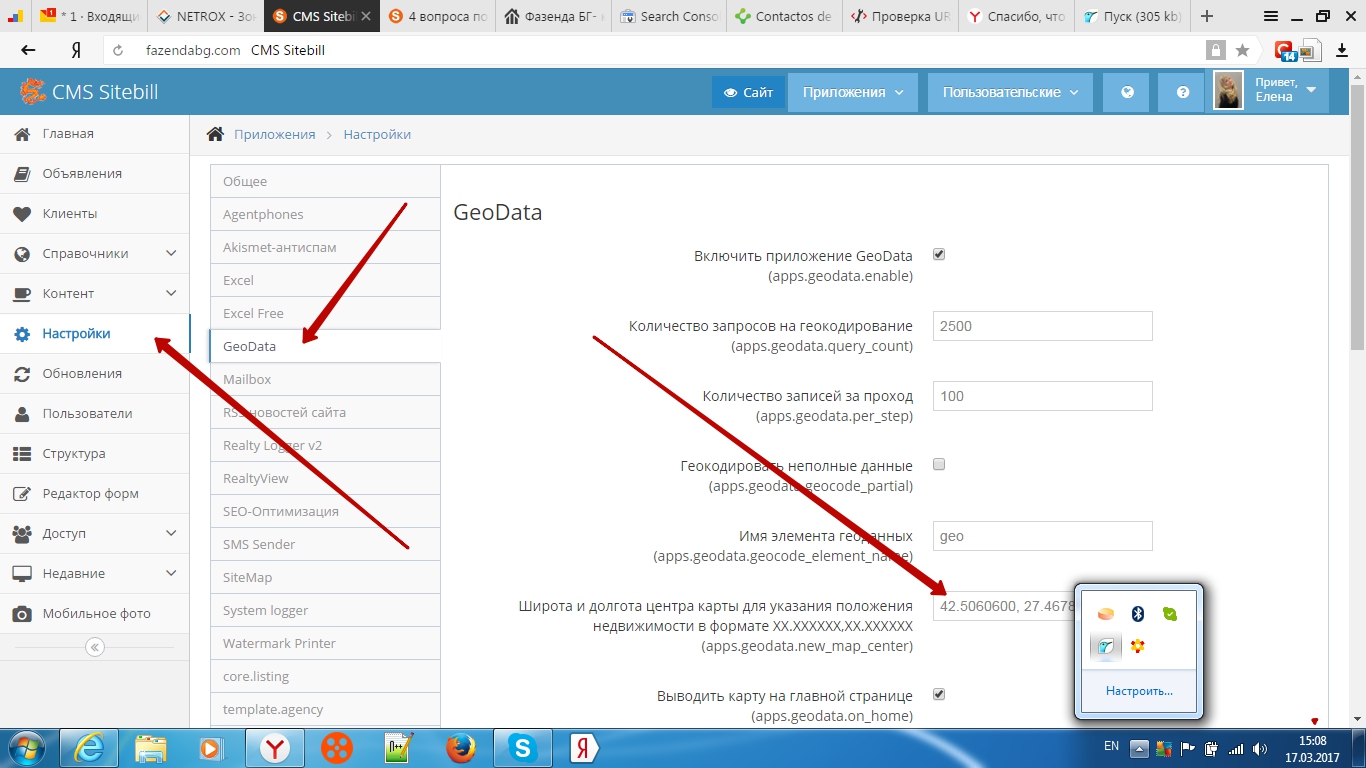The width and height of the screenshot is (1366, 768).
Task: Switch to the Search Console browser tab
Action: (x=668, y=16)
